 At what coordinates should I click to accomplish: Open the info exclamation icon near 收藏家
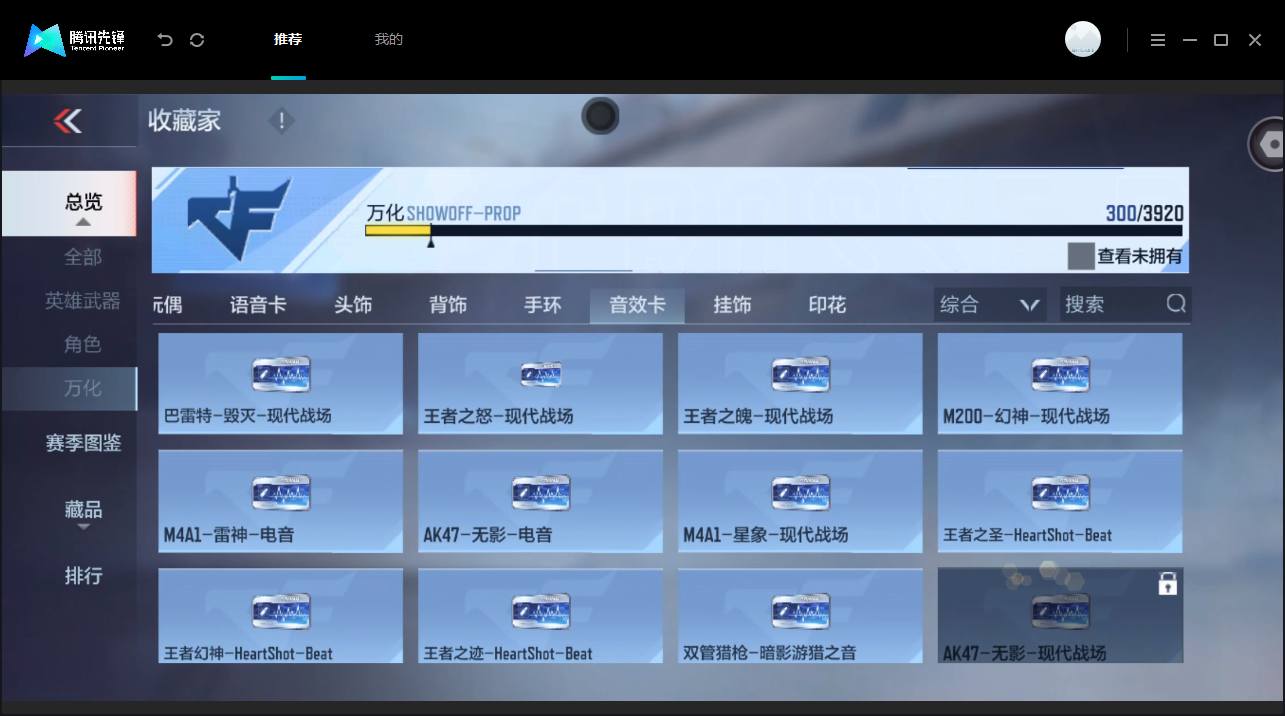(x=282, y=121)
